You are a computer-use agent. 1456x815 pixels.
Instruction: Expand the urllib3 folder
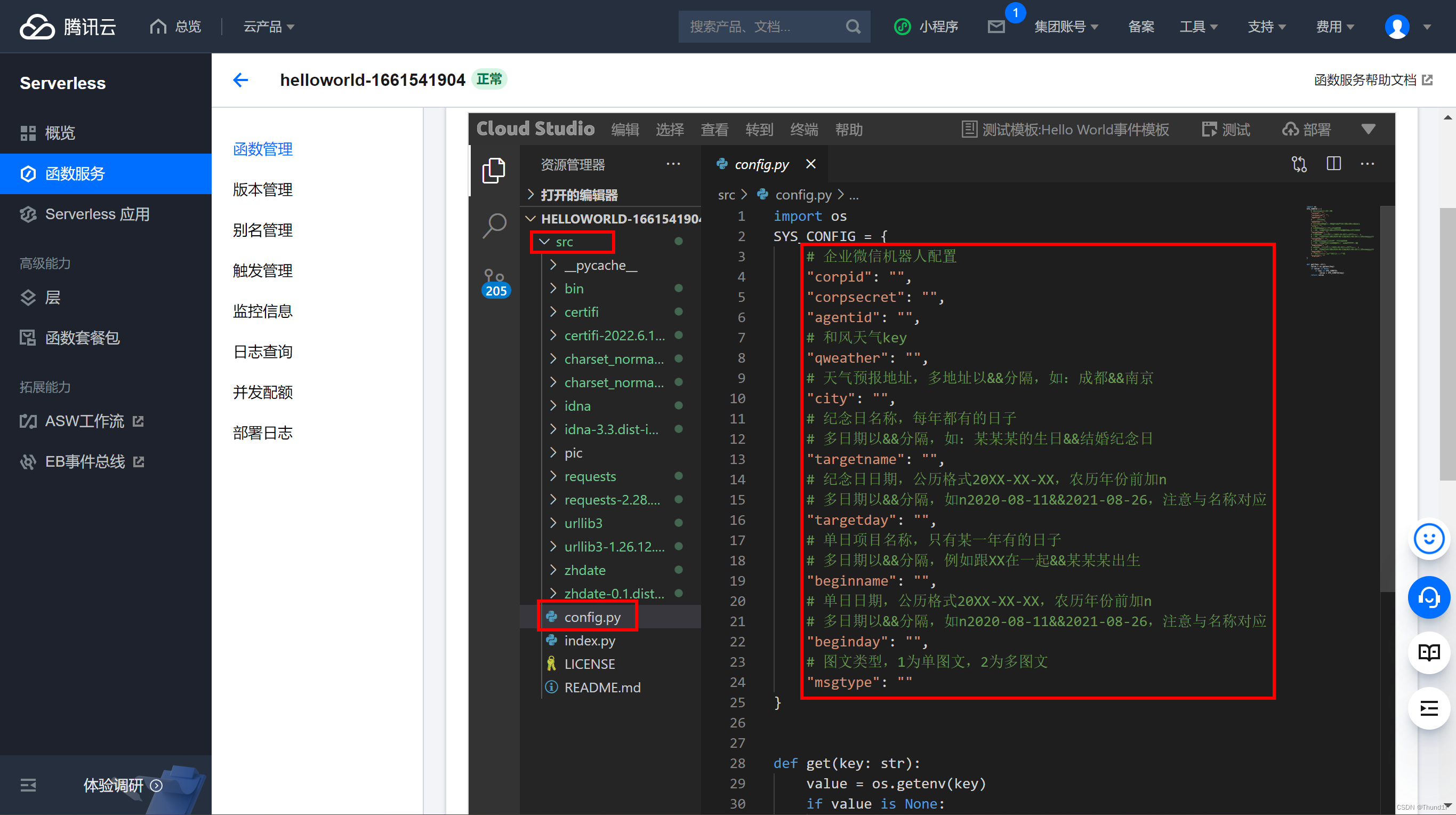click(610, 523)
